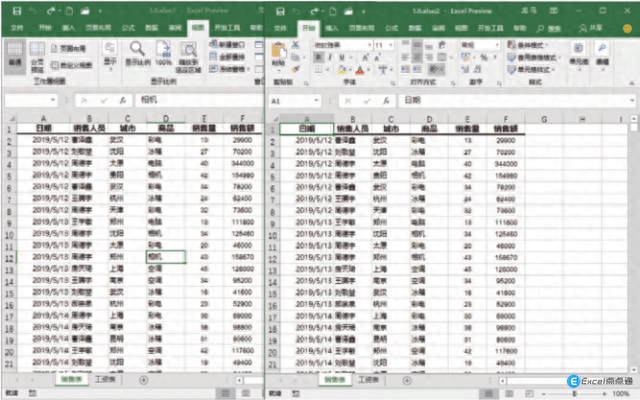The width and height of the screenshot is (640, 400).
Task: Click Paste (粘贴) clipboard icon in right window
Action: (x=279, y=54)
